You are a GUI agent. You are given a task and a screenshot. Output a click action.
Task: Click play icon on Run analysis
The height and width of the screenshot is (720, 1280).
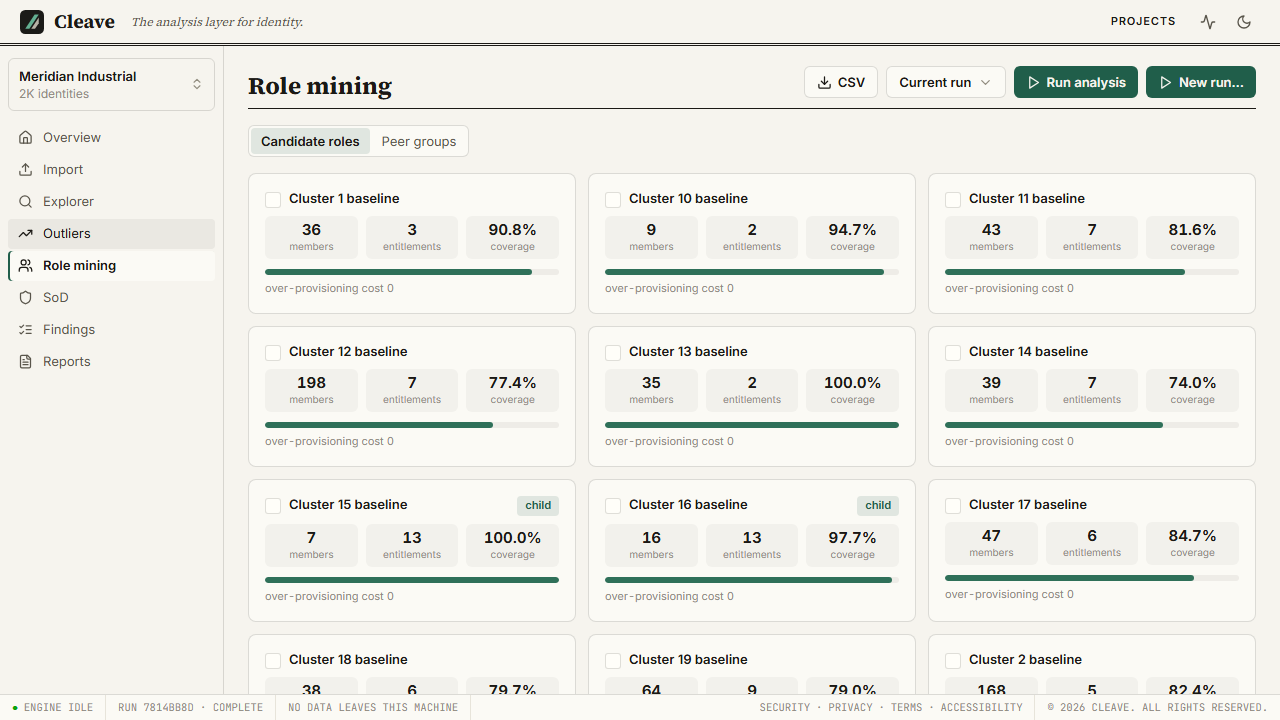(1034, 83)
